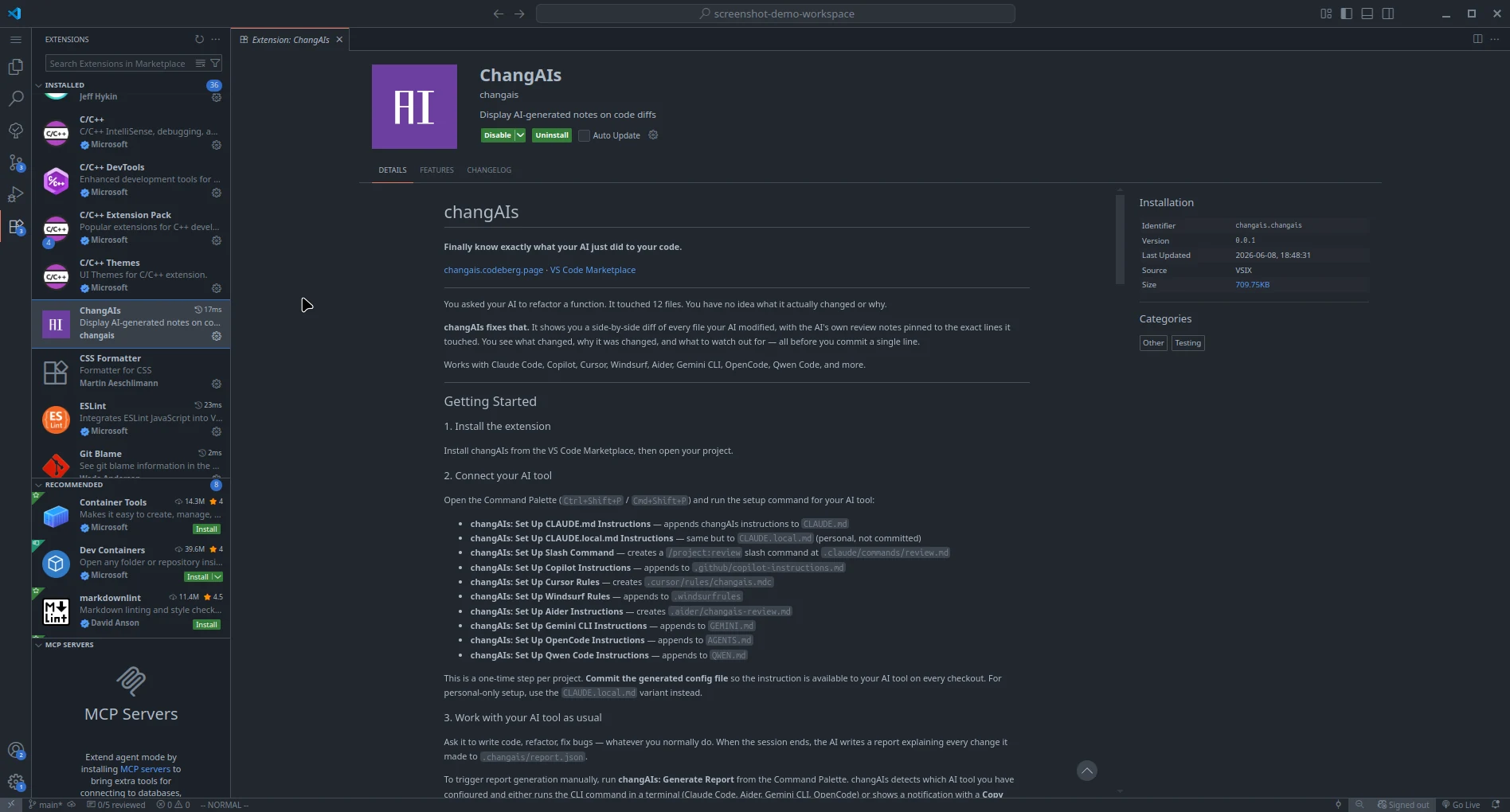1510x812 pixels.
Task: Toggle primary side bar visibility
Action: [1347, 14]
